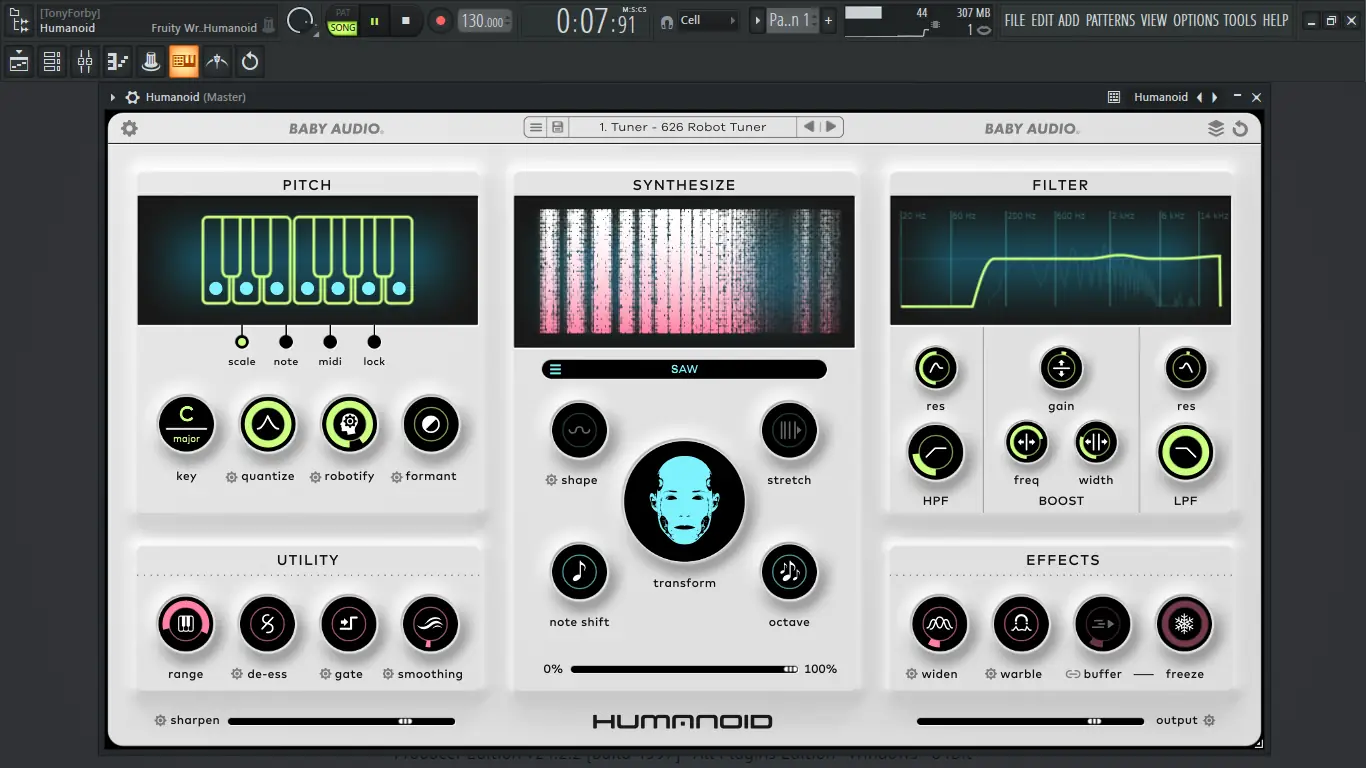Open the PATTERNS menu

[1110, 20]
